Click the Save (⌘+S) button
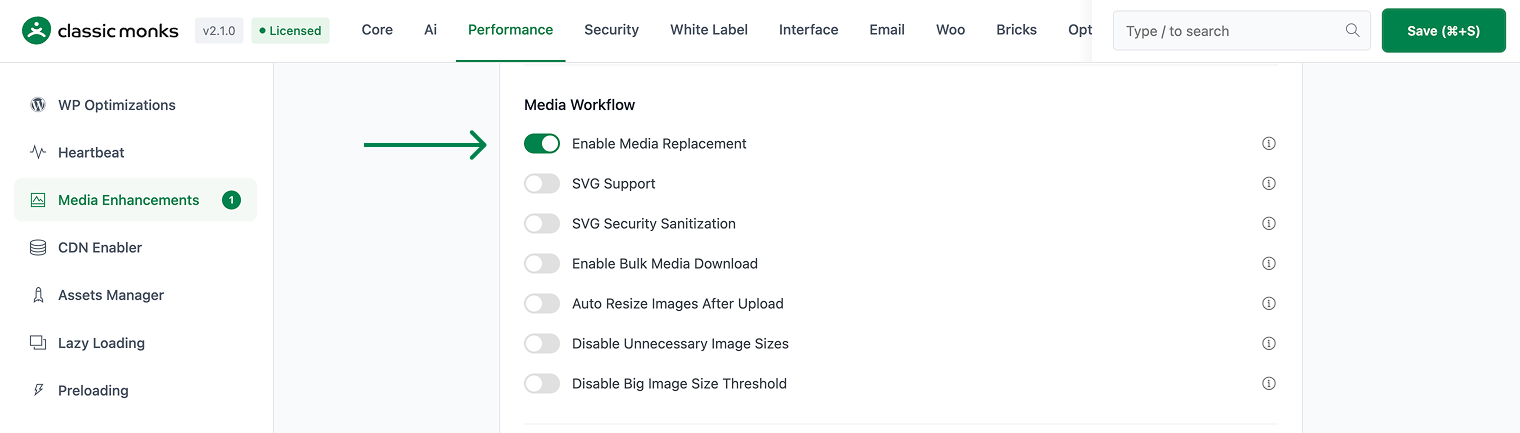 tap(1443, 31)
